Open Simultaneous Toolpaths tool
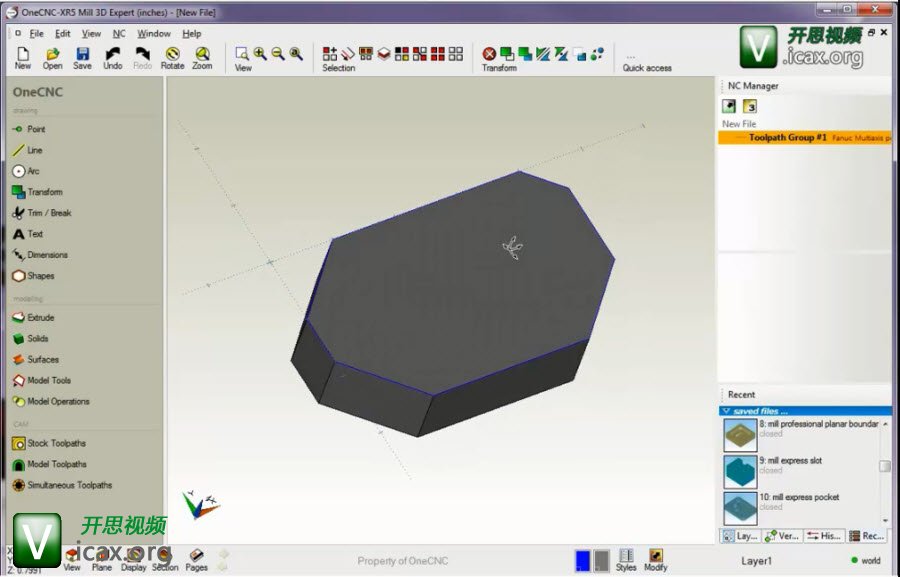Screen dimensions: 900x577 [69, 485]
